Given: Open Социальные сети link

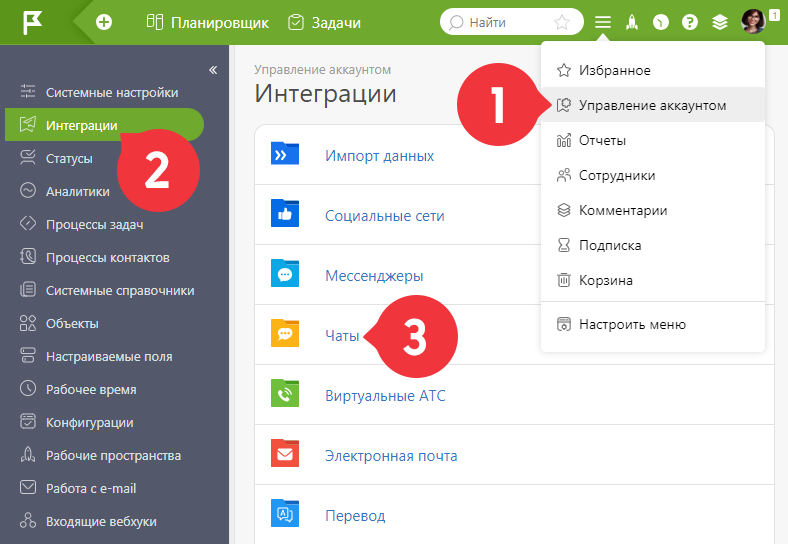Looking at the screenshot, I should coord(384,216).
